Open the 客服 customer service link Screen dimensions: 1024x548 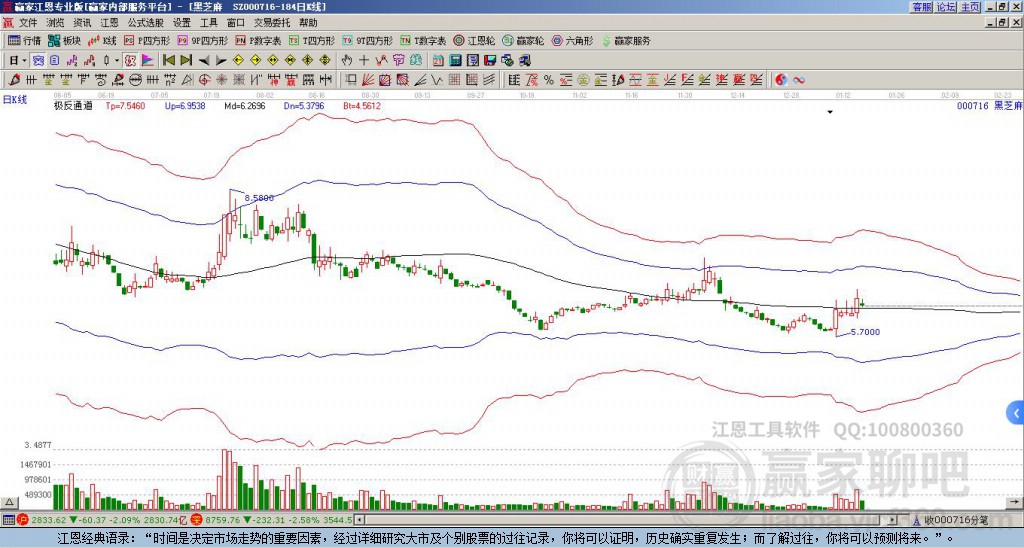[921, 7]
